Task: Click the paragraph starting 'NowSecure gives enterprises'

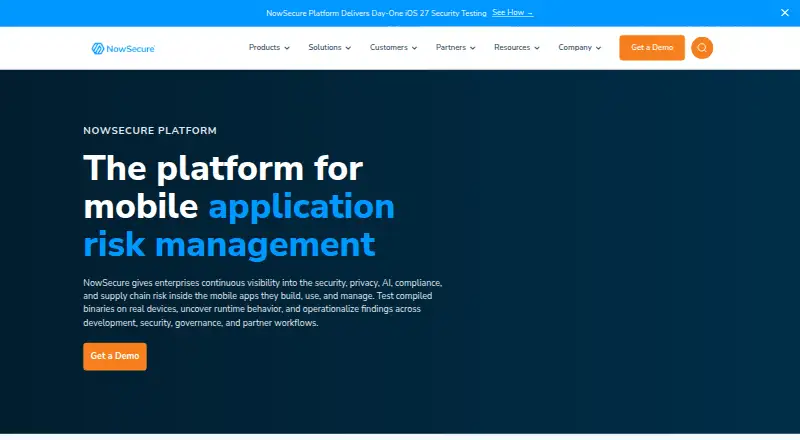Action: click(263, 303)
